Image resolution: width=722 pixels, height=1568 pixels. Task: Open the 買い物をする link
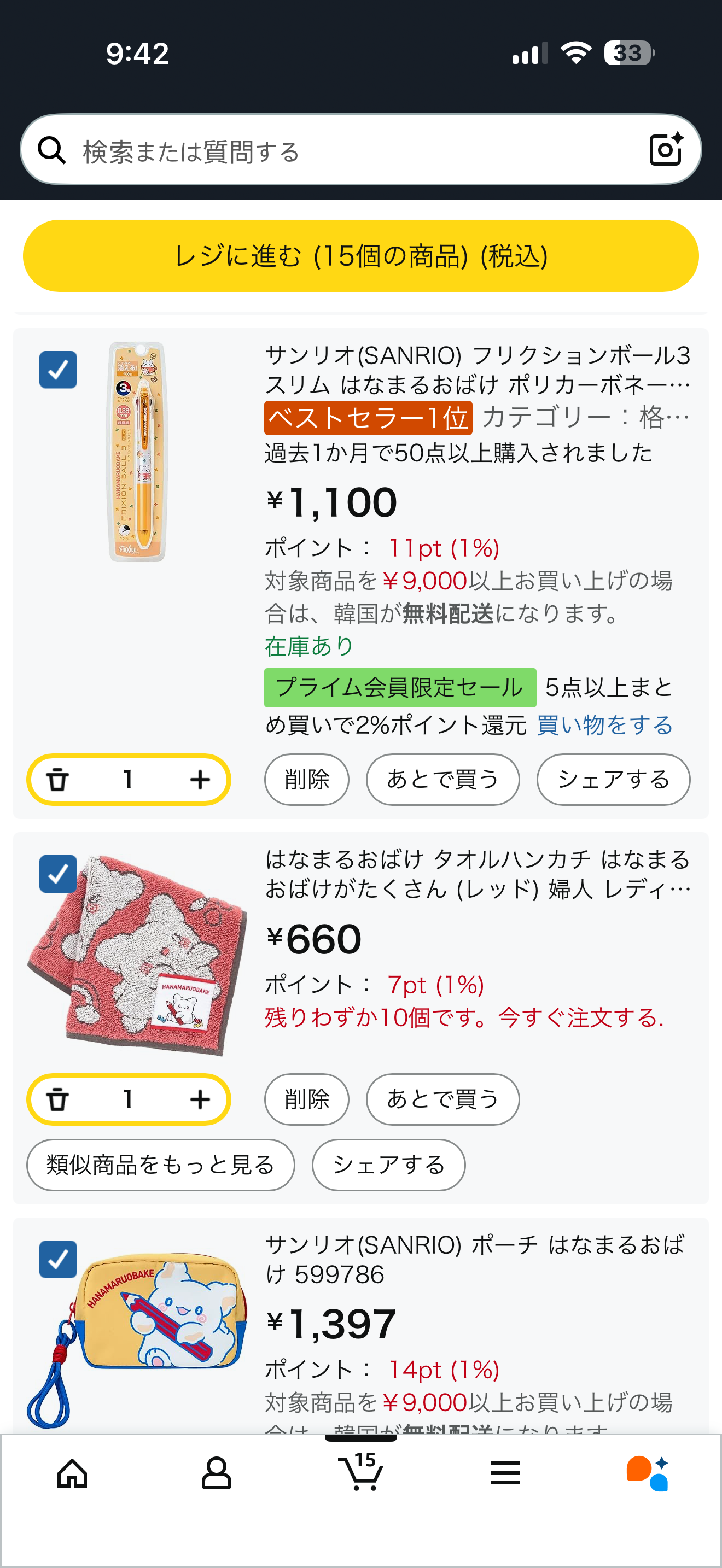pyautogui.click(x=604, y=725)
